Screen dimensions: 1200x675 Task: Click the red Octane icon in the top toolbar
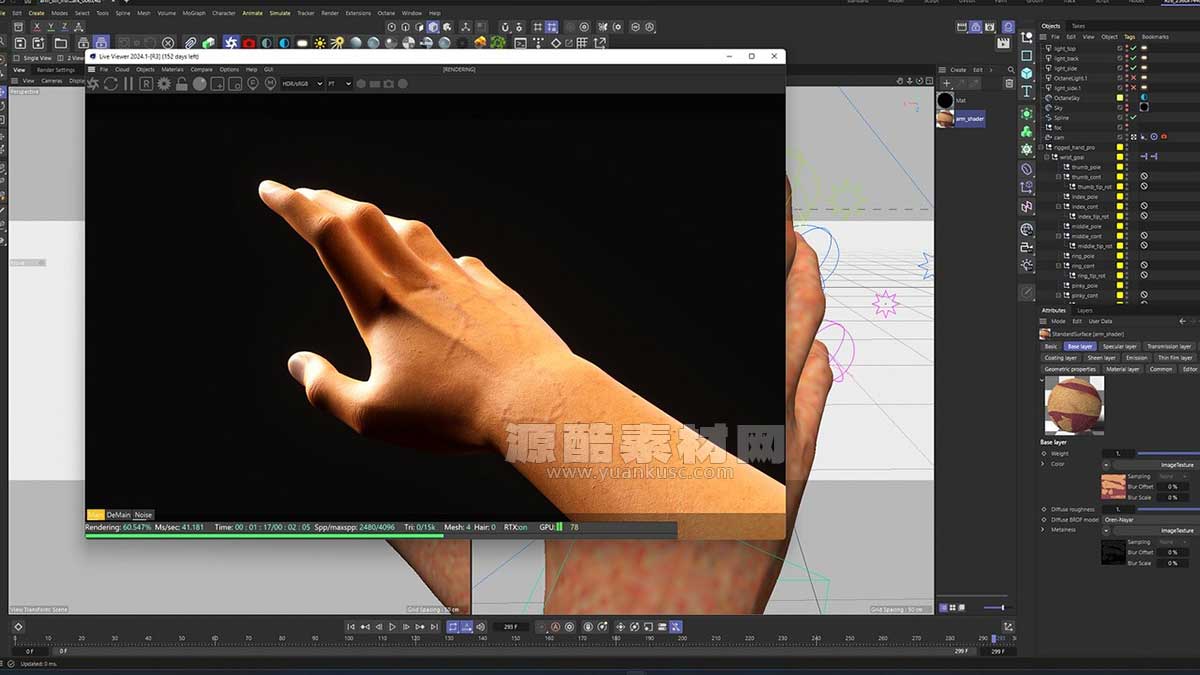[248, 42]
